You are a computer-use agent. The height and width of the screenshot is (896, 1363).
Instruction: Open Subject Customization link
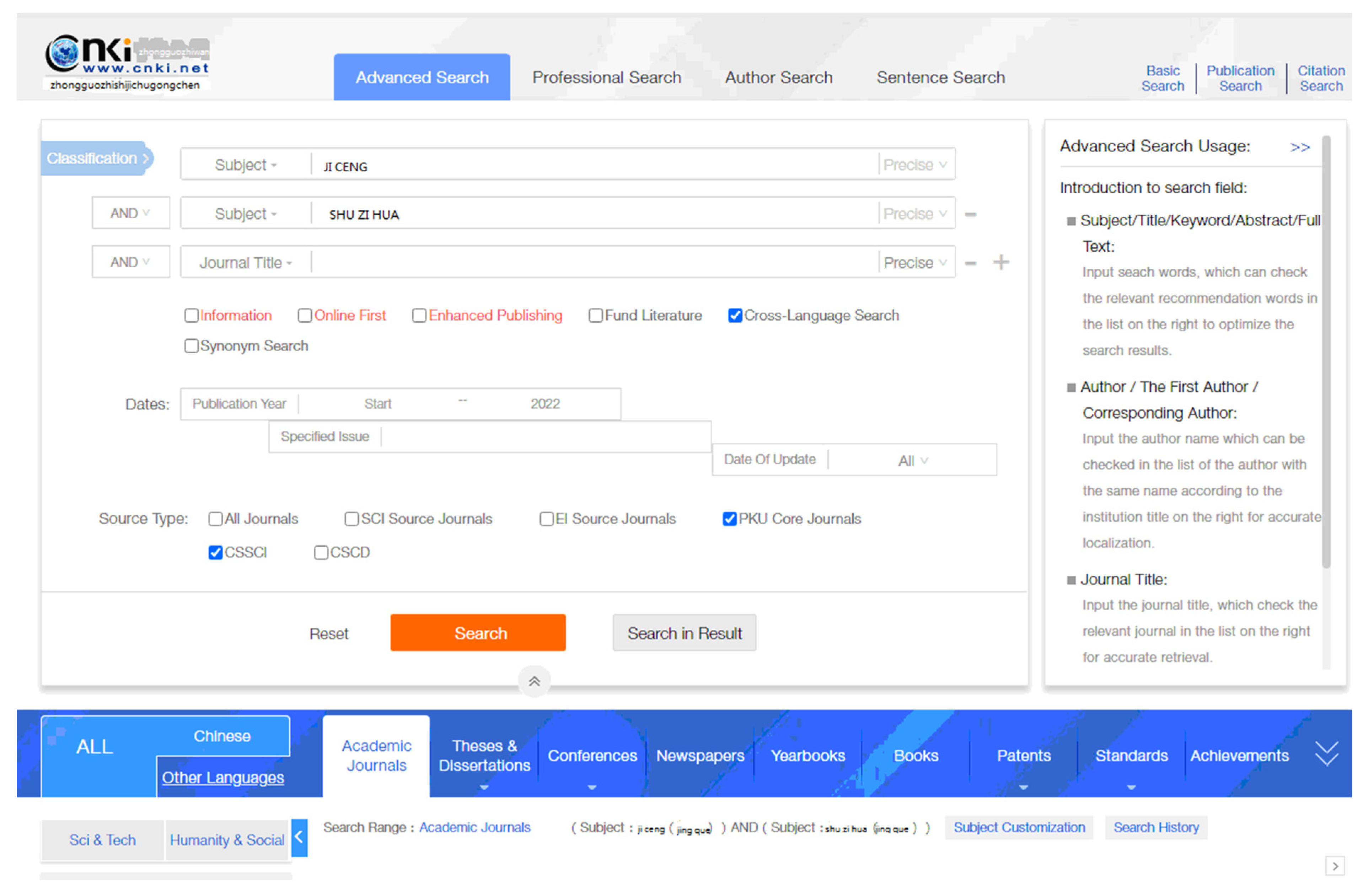coord(1019,827)
